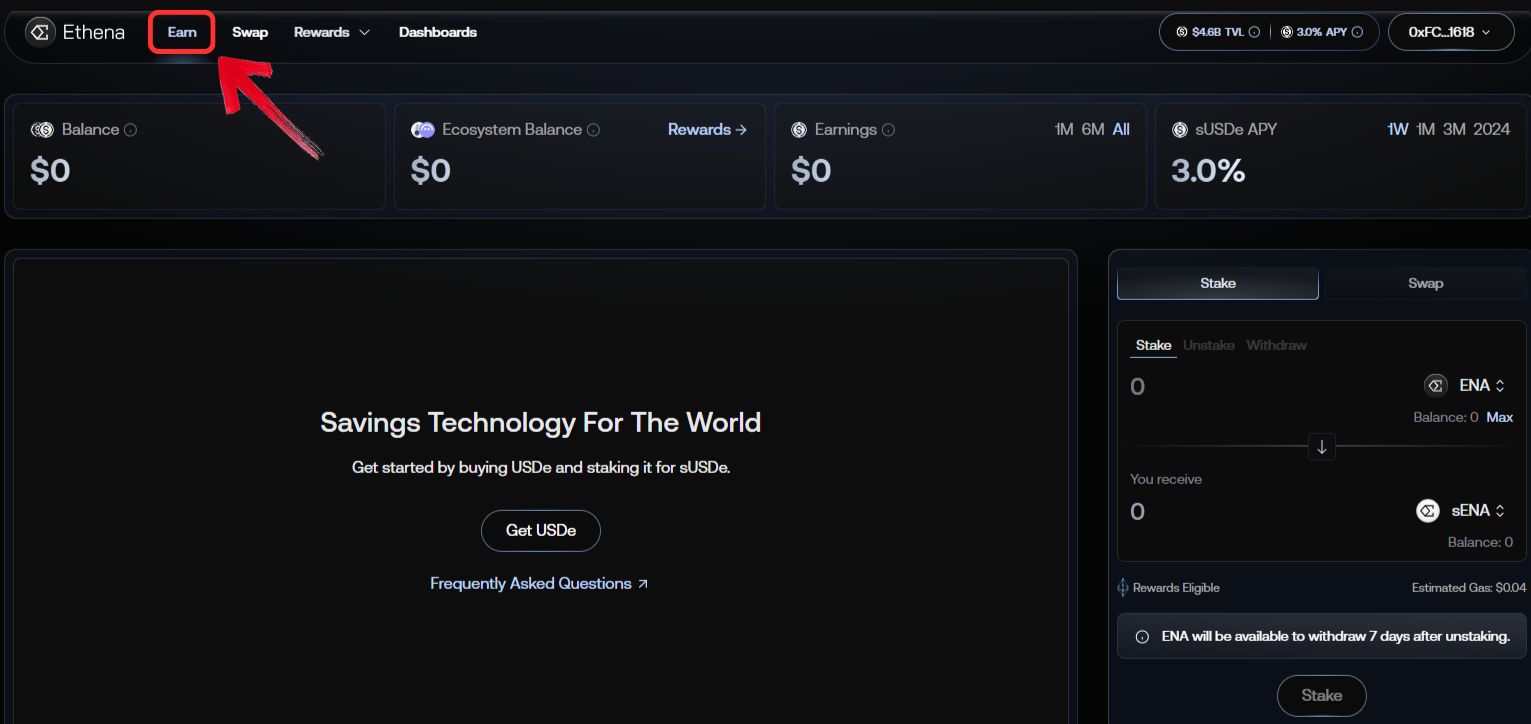Image resolution: width=1531 pixels, height=724 pixels.
Task: Select the underlined Stake sub-tab
Action: click(x=1153, y=345)
